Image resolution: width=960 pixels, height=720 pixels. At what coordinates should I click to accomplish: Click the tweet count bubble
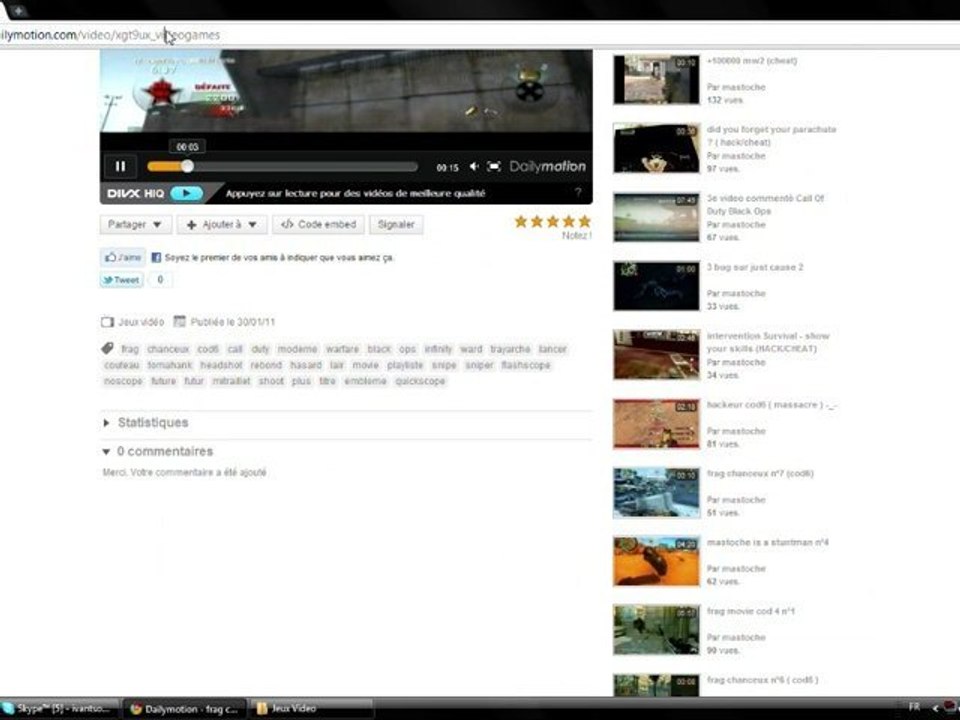tap(160, 280)
